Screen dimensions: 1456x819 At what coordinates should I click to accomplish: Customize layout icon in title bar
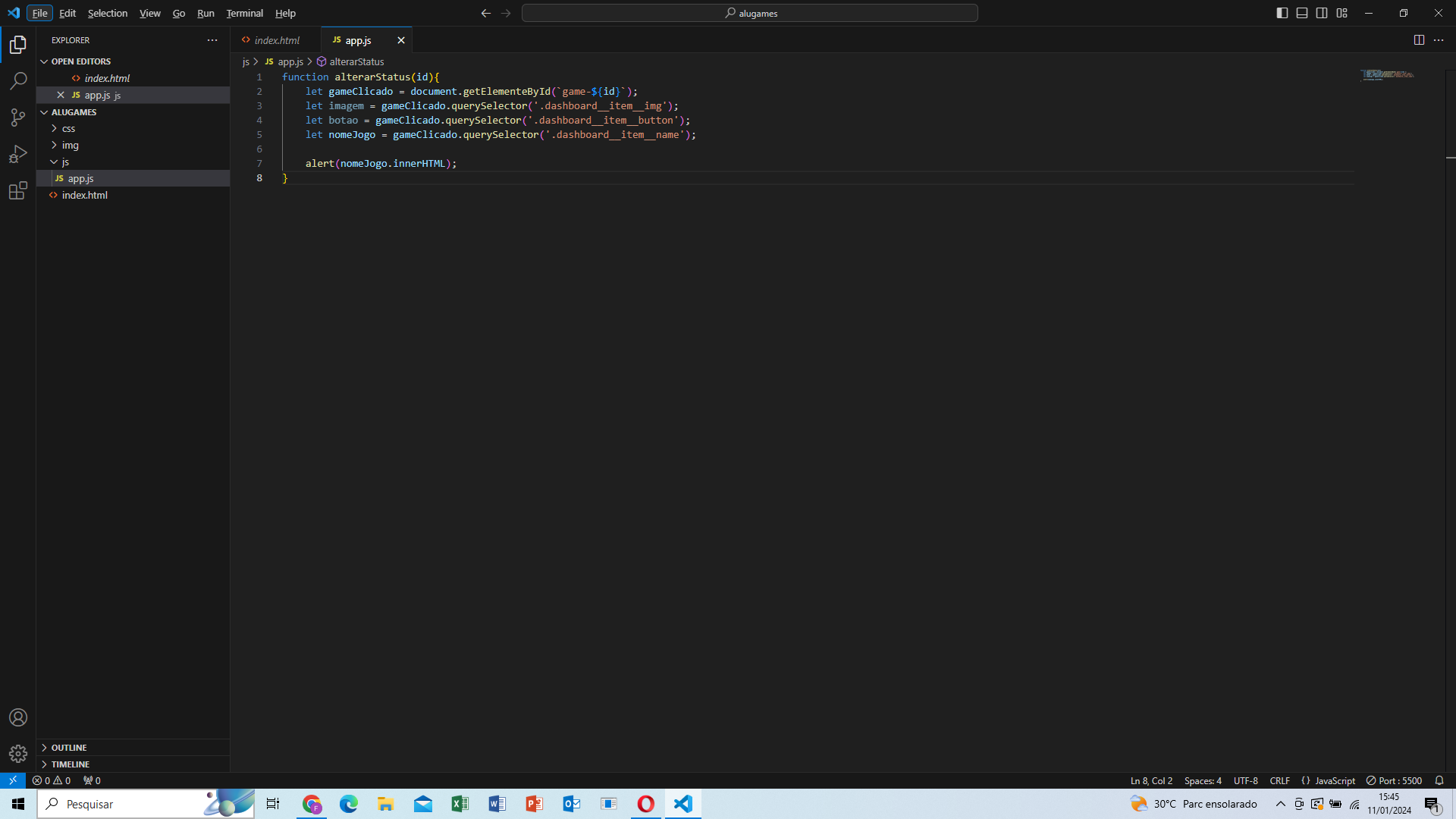coord(1342,13)
